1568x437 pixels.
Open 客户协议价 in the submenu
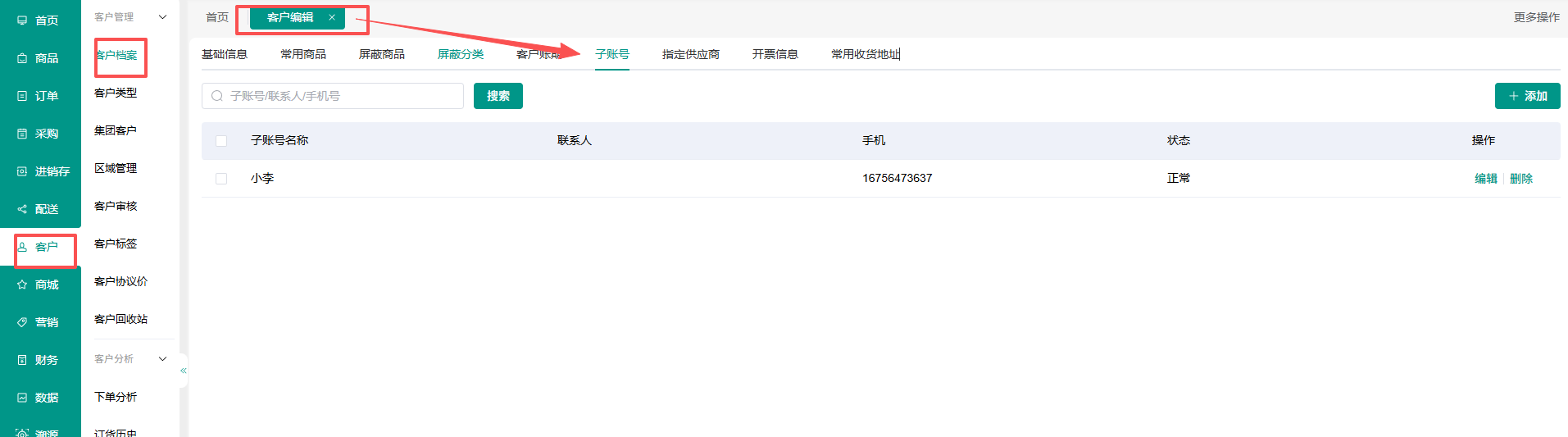pyautogui.click(x=121, y=281)
